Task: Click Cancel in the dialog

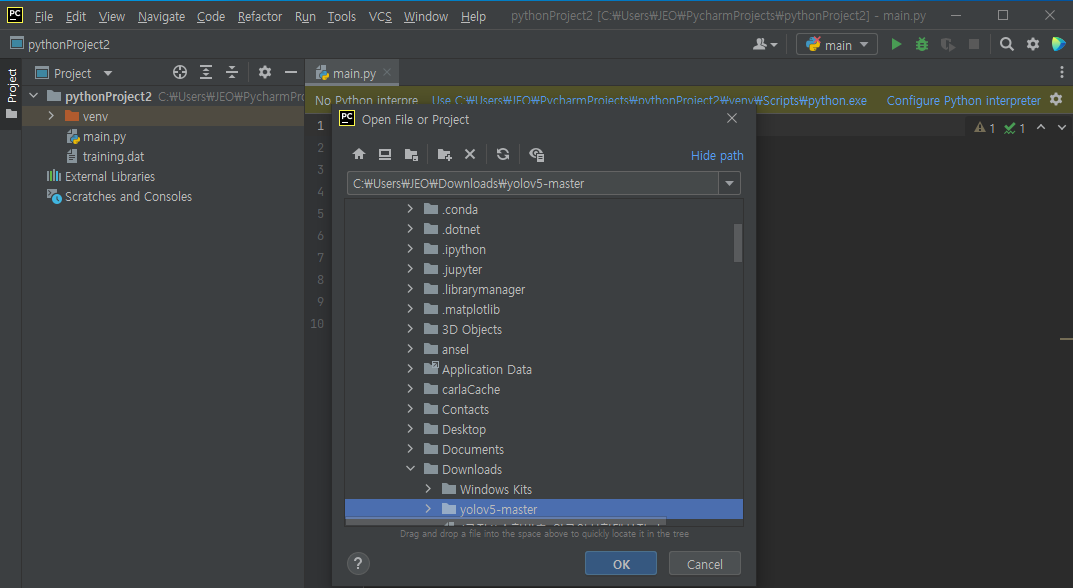Action: pos(704,563)
